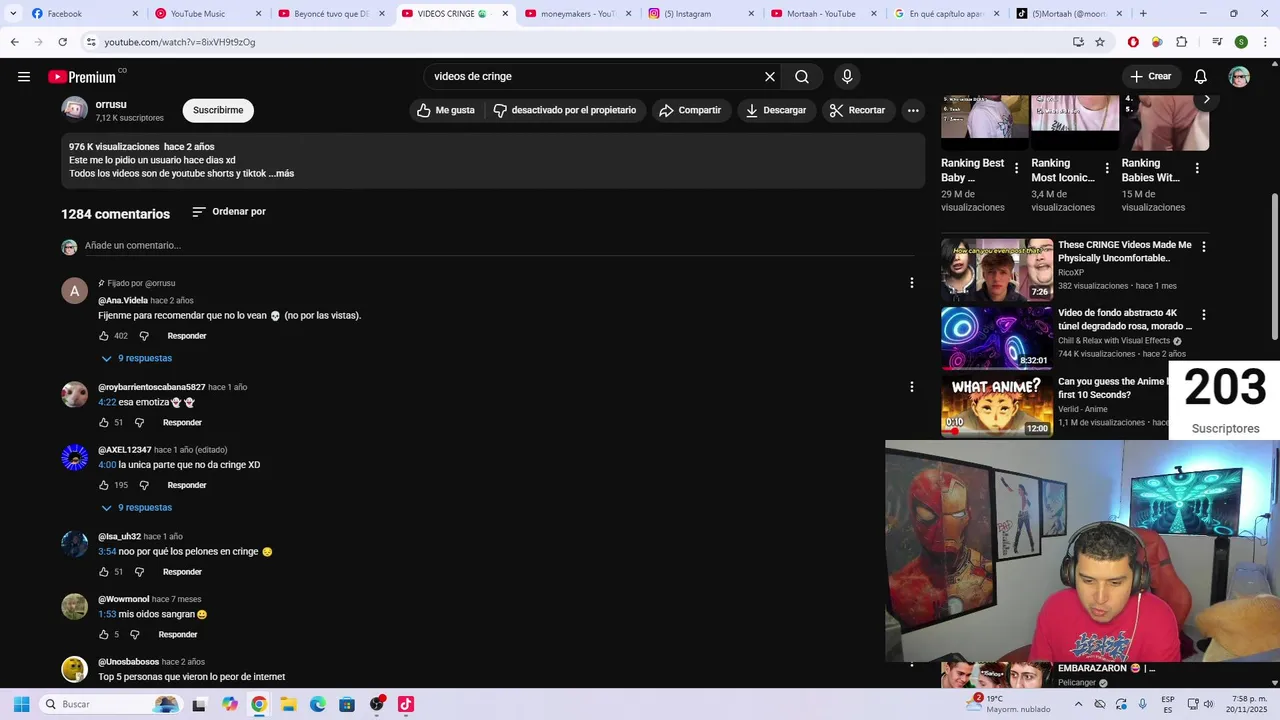Screen dimensions: 1280x720
Task: Open options for Video de fondo abstracto 4K
Action: pyautogui.click(x=1204, y=314)
